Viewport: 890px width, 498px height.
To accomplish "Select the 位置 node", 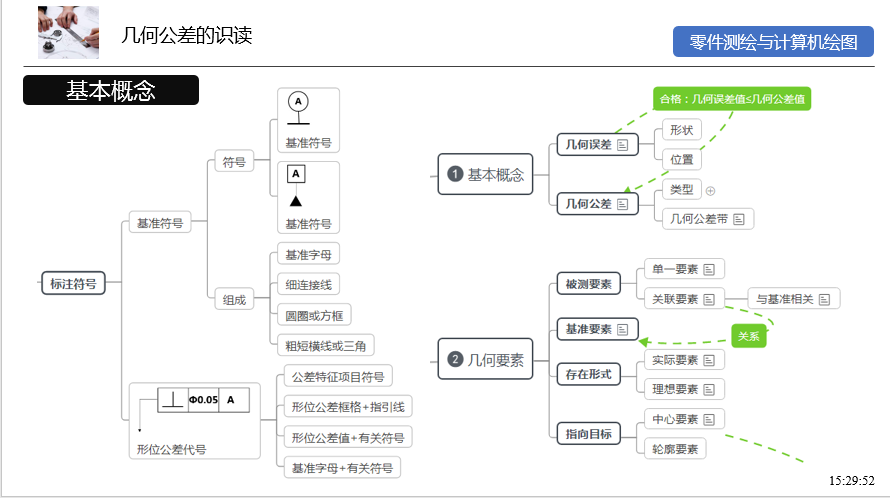I will (682, 159).
